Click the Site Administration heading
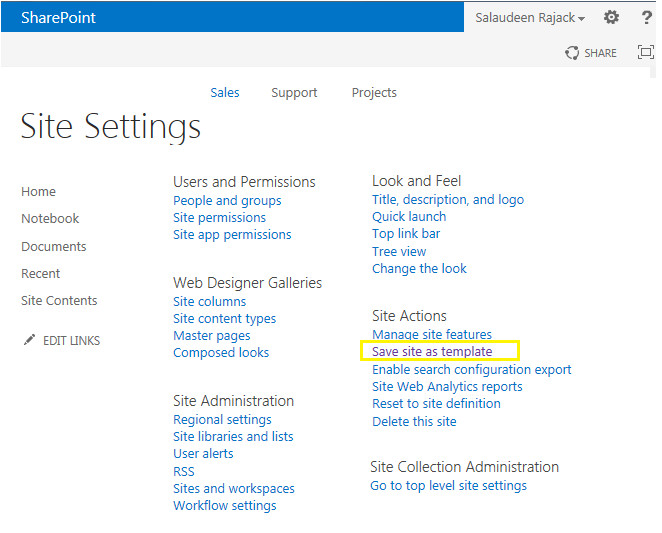The image size is (662, 533). click(x=233, y=401)
